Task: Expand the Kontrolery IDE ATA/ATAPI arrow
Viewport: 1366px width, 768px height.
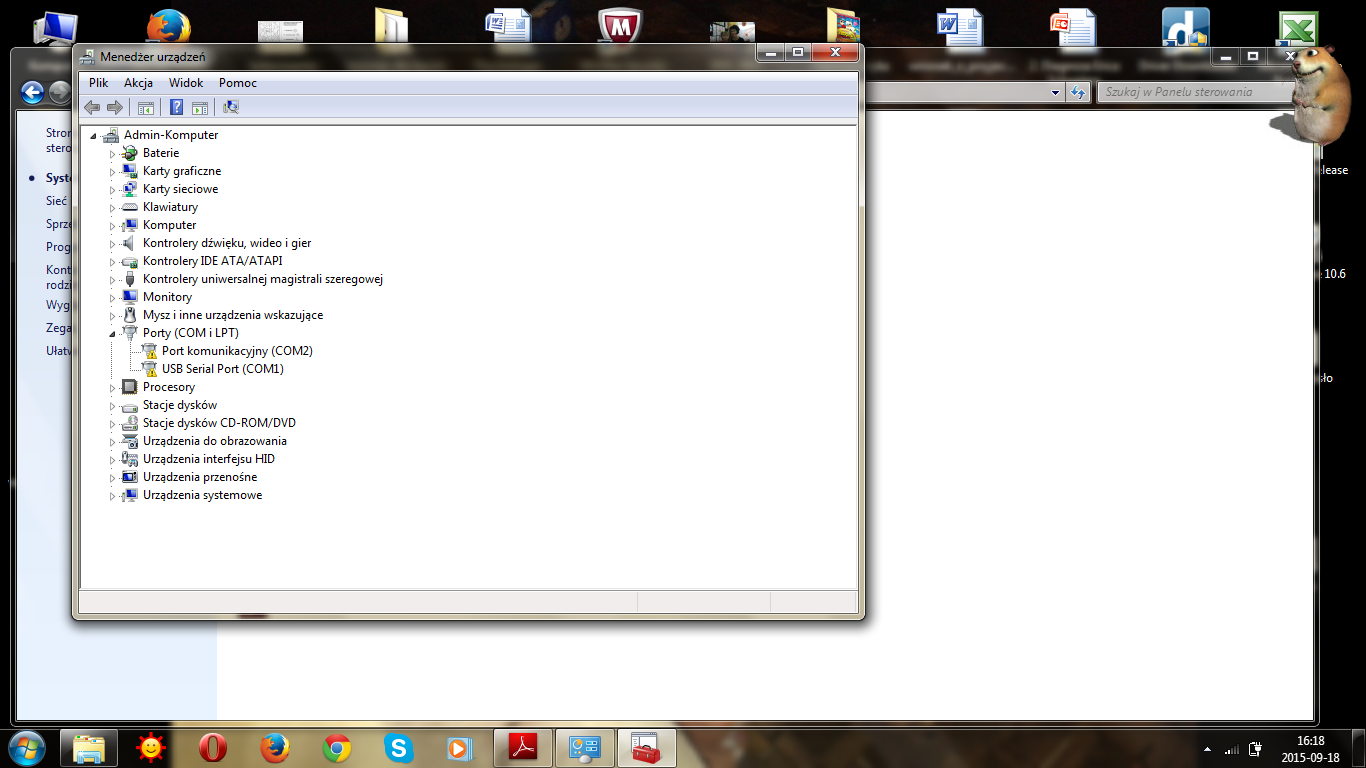Action: [x=112, y=262]
